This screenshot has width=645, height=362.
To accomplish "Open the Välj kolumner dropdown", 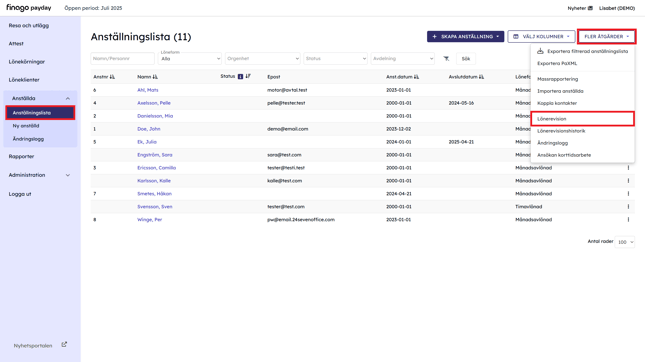I will pyautogui.click(x=541, y=37).
